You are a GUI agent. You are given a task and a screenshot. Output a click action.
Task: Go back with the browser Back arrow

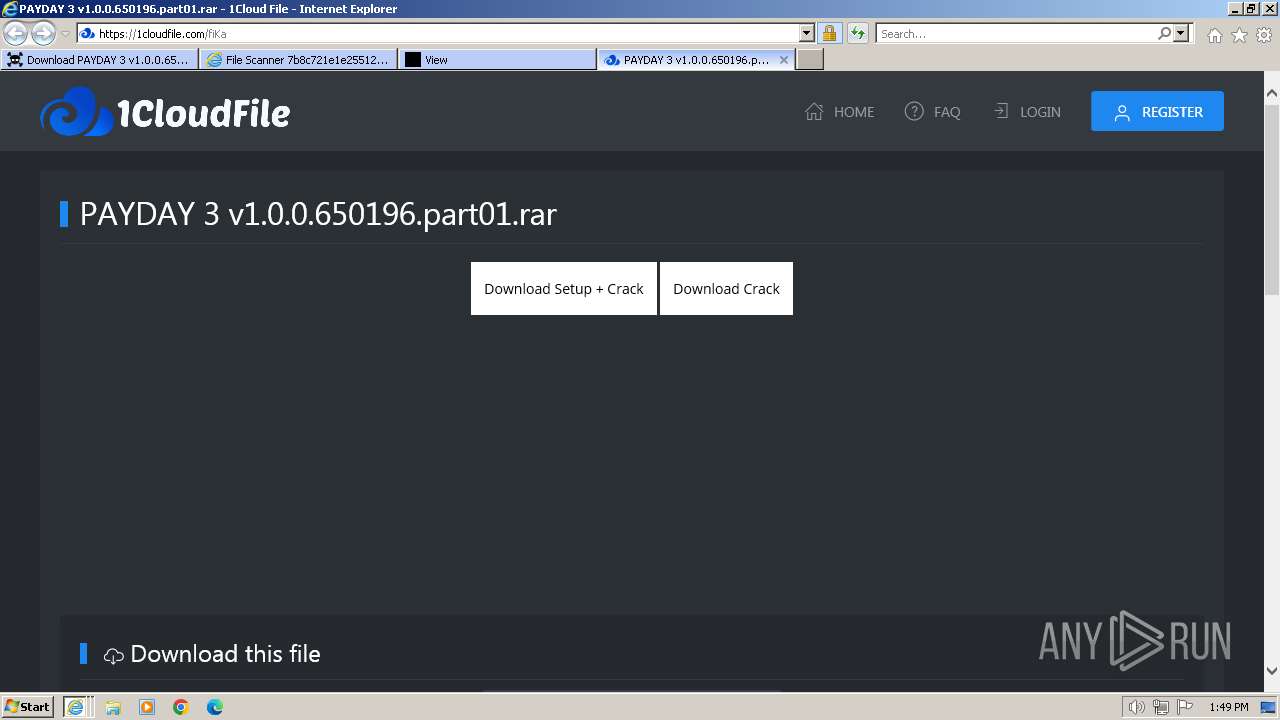tap(15, 33)
